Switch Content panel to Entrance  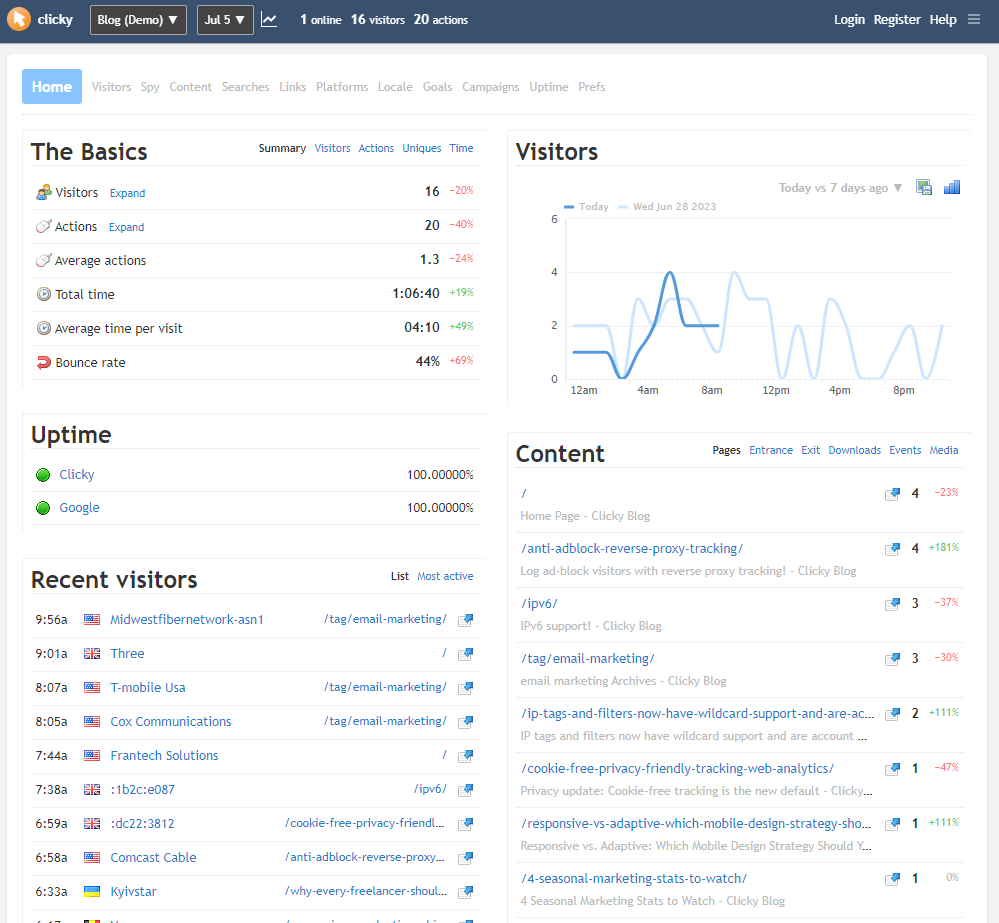[x=771, y=450]
